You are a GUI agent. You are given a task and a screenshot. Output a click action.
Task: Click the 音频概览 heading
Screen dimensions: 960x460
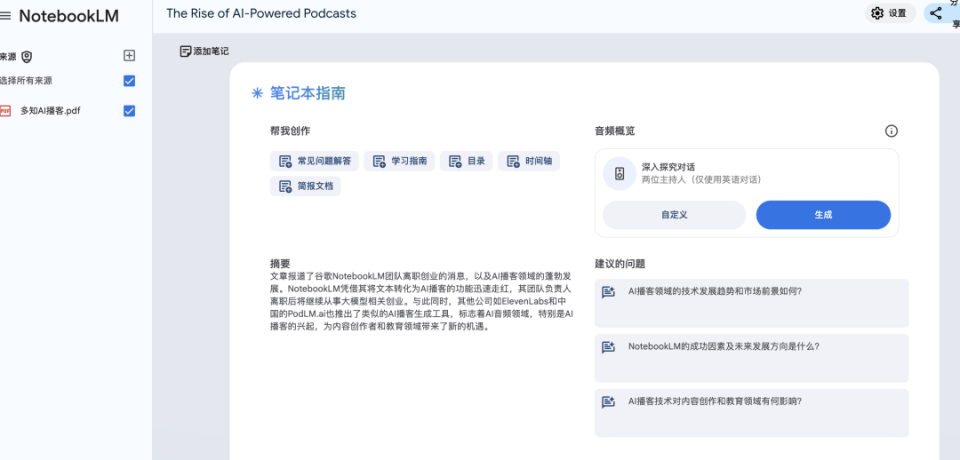(x=615, y=131)
